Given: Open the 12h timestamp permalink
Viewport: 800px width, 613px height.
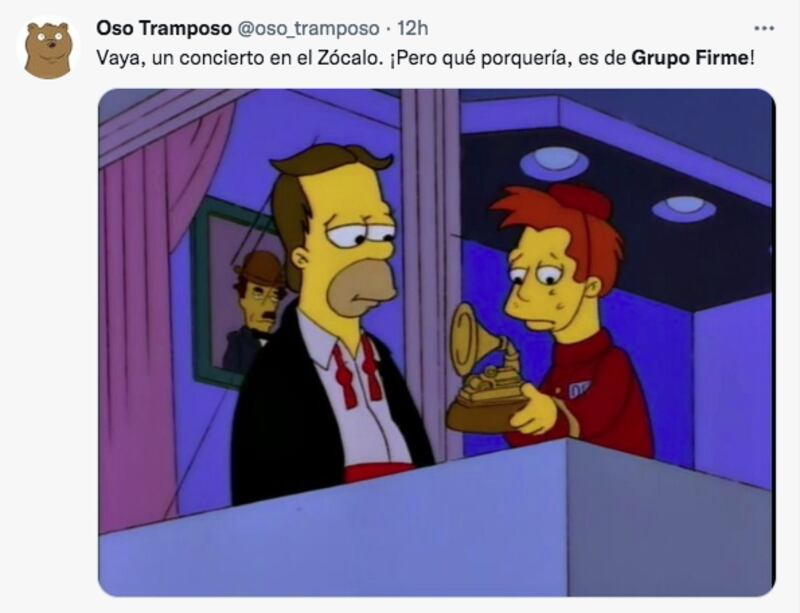Looking at the screenshot, I should click(x=412, y=29).
